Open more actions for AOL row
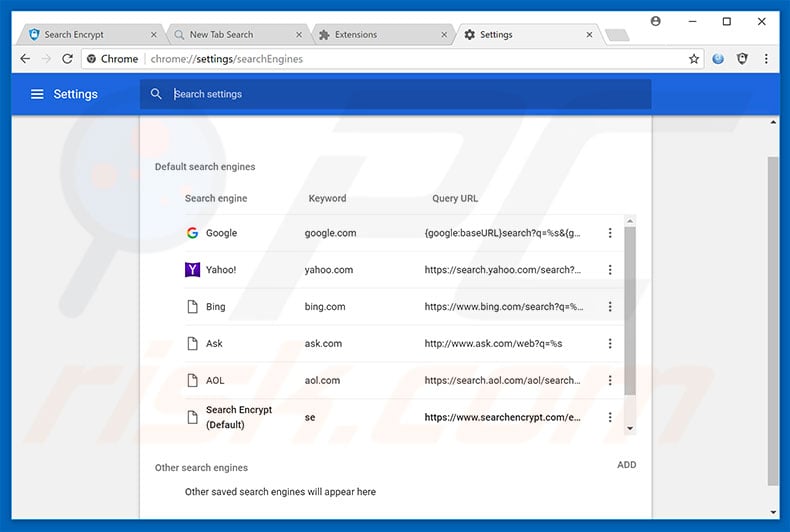 (x=610, y=380)
